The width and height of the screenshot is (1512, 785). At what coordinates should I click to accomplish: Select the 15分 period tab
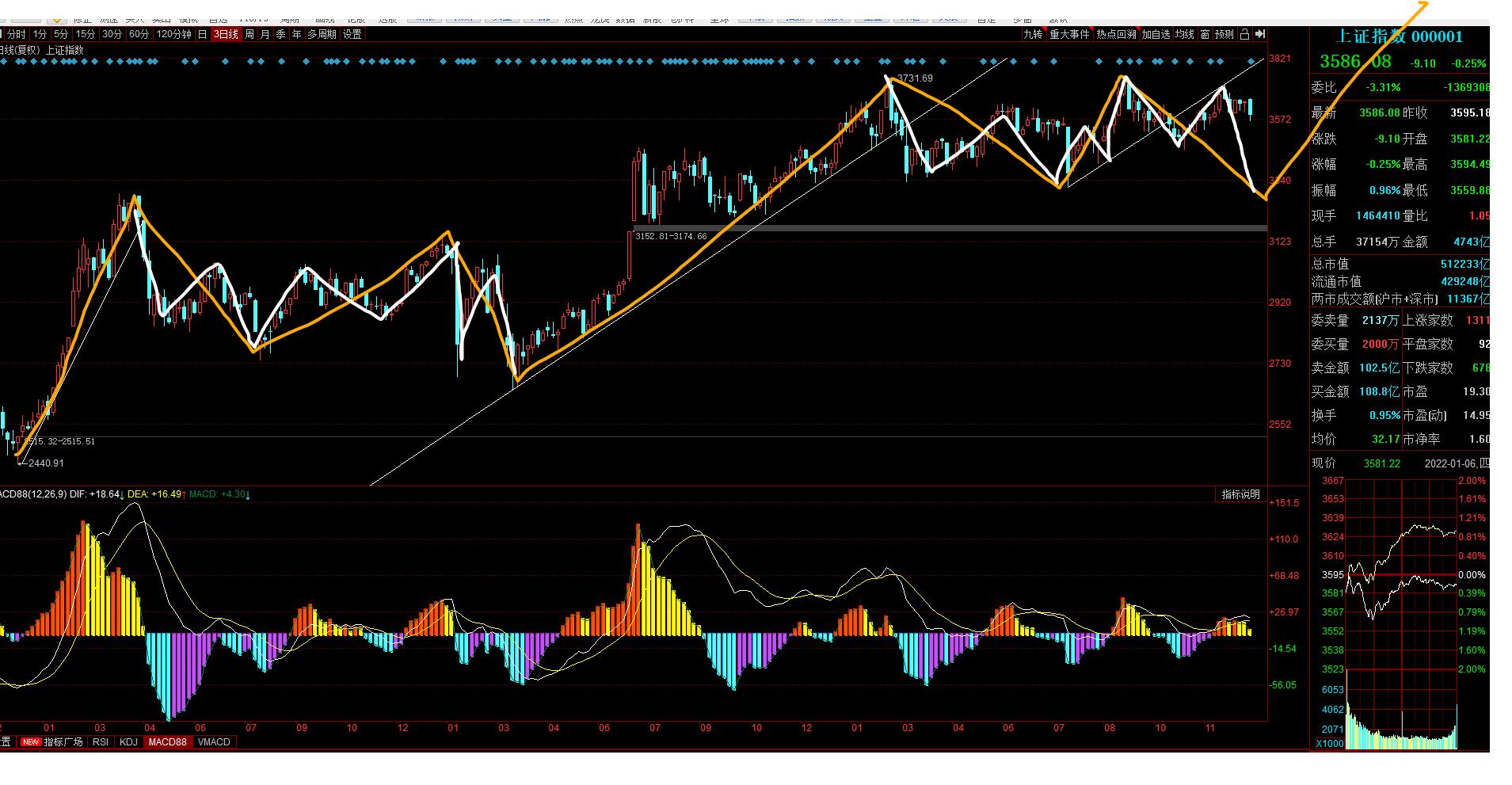86,34
